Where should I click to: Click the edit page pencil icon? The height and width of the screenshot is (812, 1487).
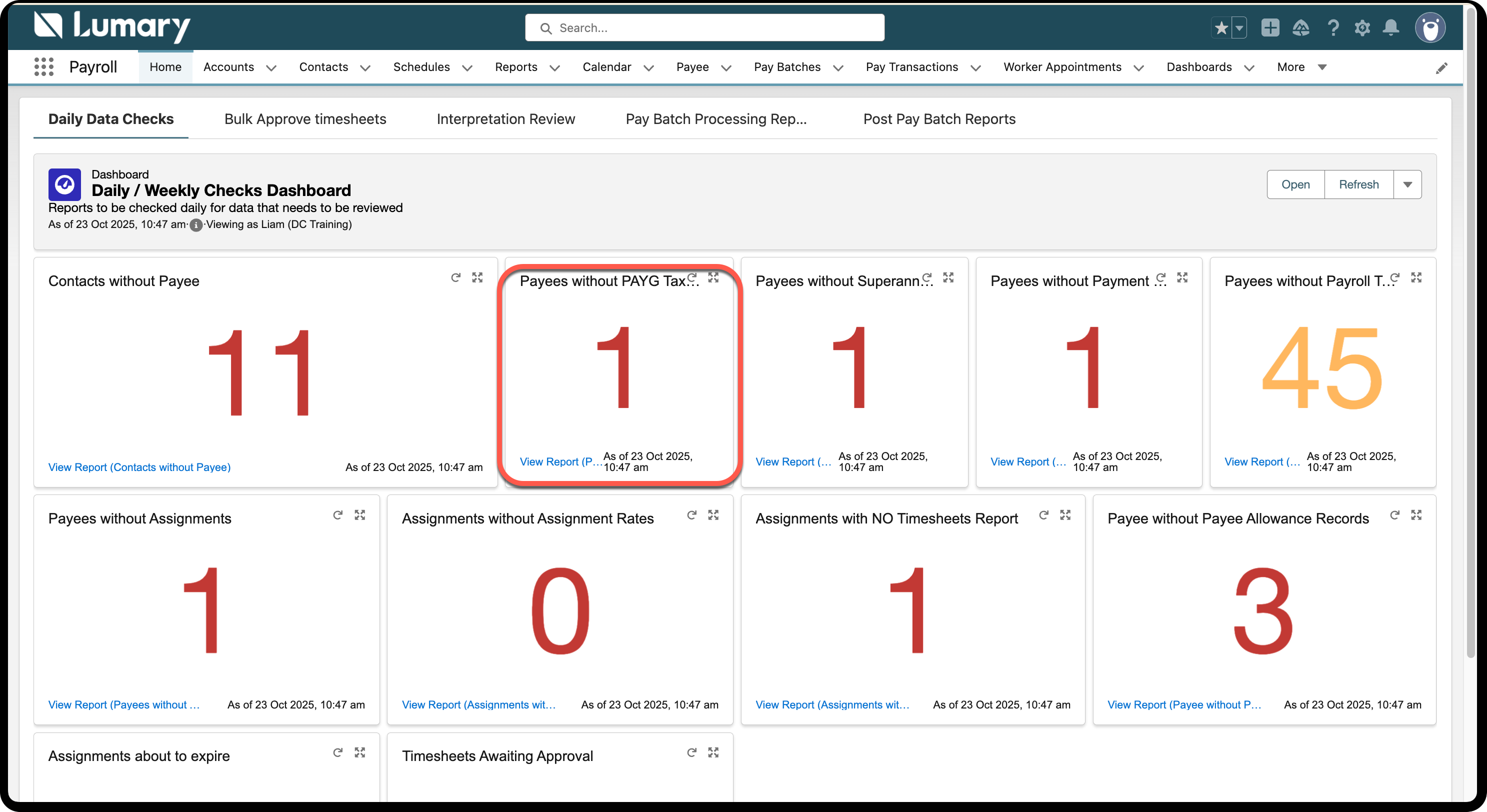(x=1441, y=67)
